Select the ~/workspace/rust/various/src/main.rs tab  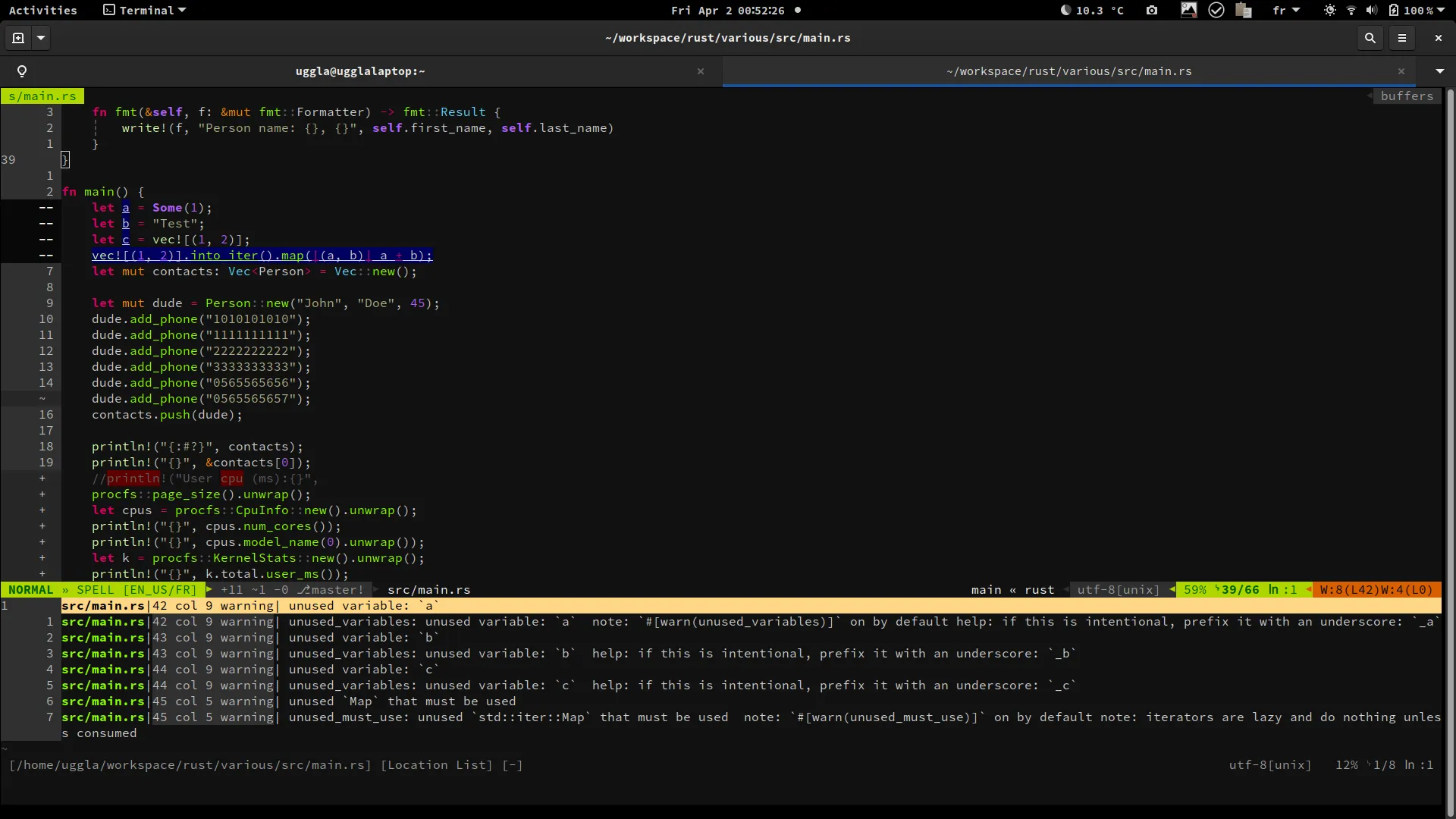[1068, 71]
